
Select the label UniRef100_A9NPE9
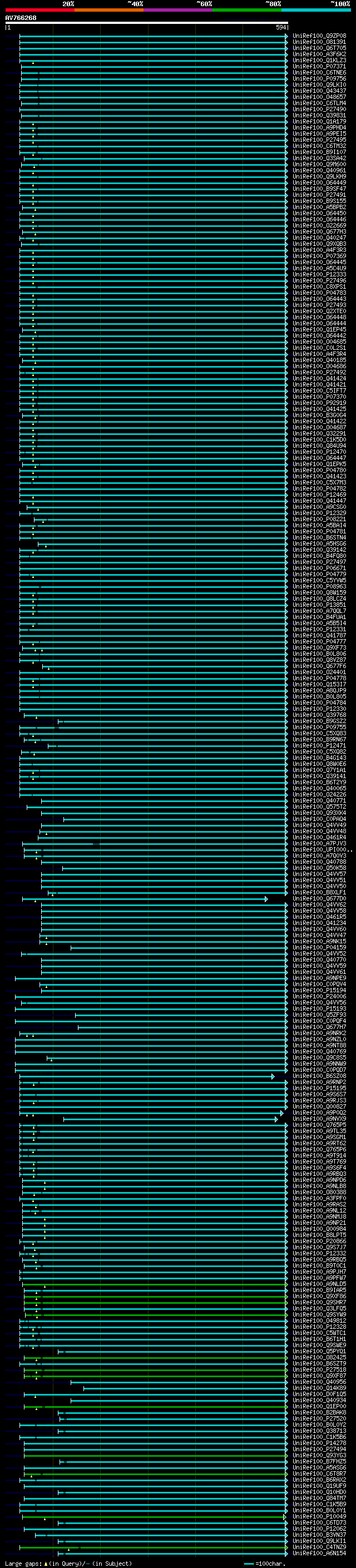pos(319,978)
